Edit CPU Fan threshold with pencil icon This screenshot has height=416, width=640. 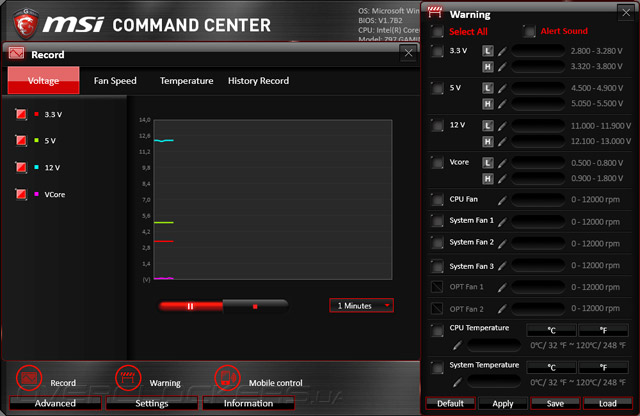[x=502, y=200]
